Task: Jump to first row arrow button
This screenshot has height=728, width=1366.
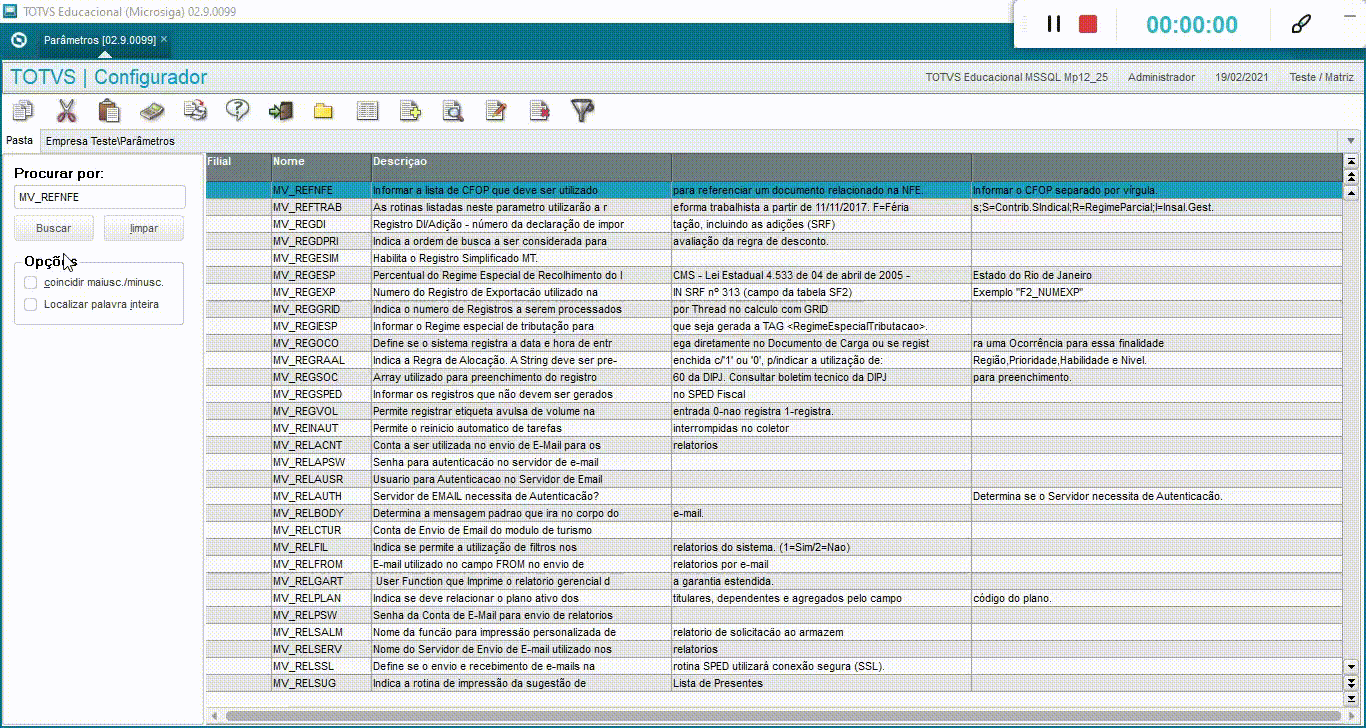Action: tap(1352, 160)
